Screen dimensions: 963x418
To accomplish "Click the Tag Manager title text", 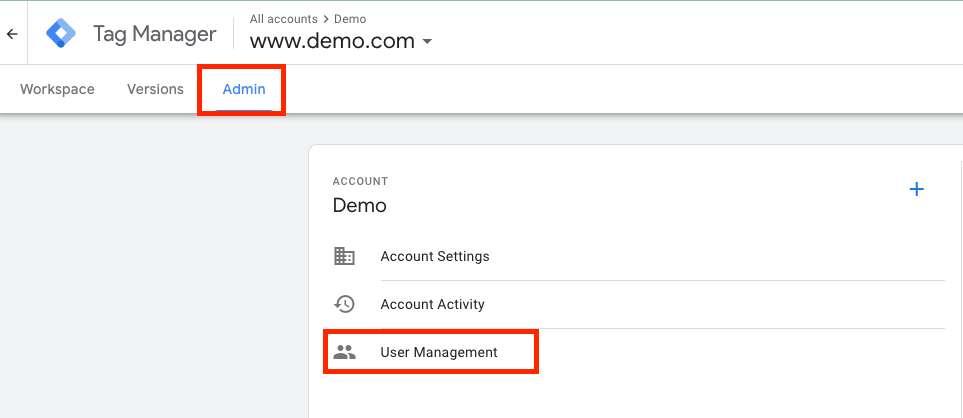I will 154,34.
